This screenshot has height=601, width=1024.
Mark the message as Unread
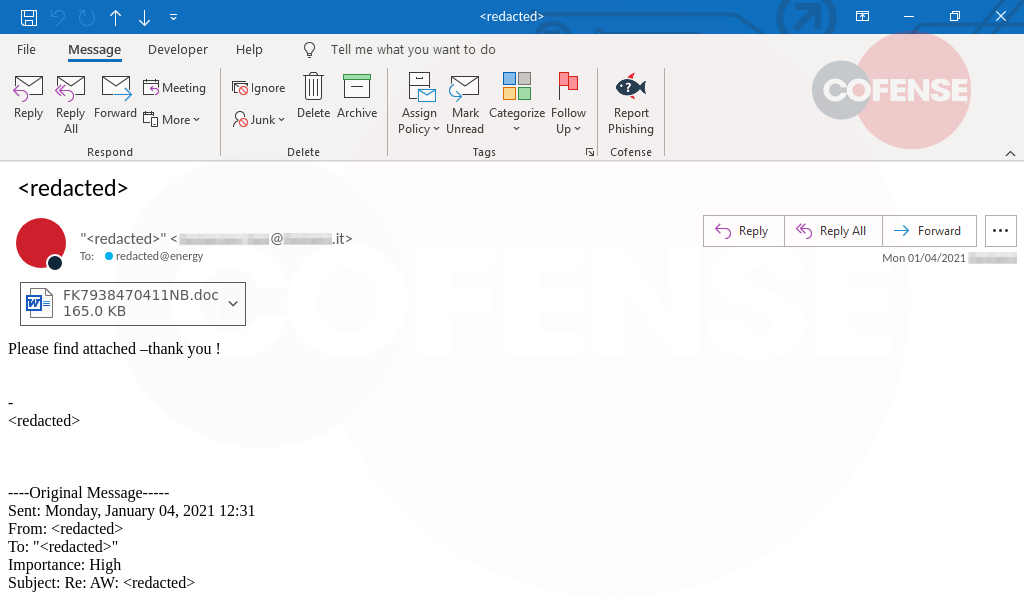tap(465, 103)
